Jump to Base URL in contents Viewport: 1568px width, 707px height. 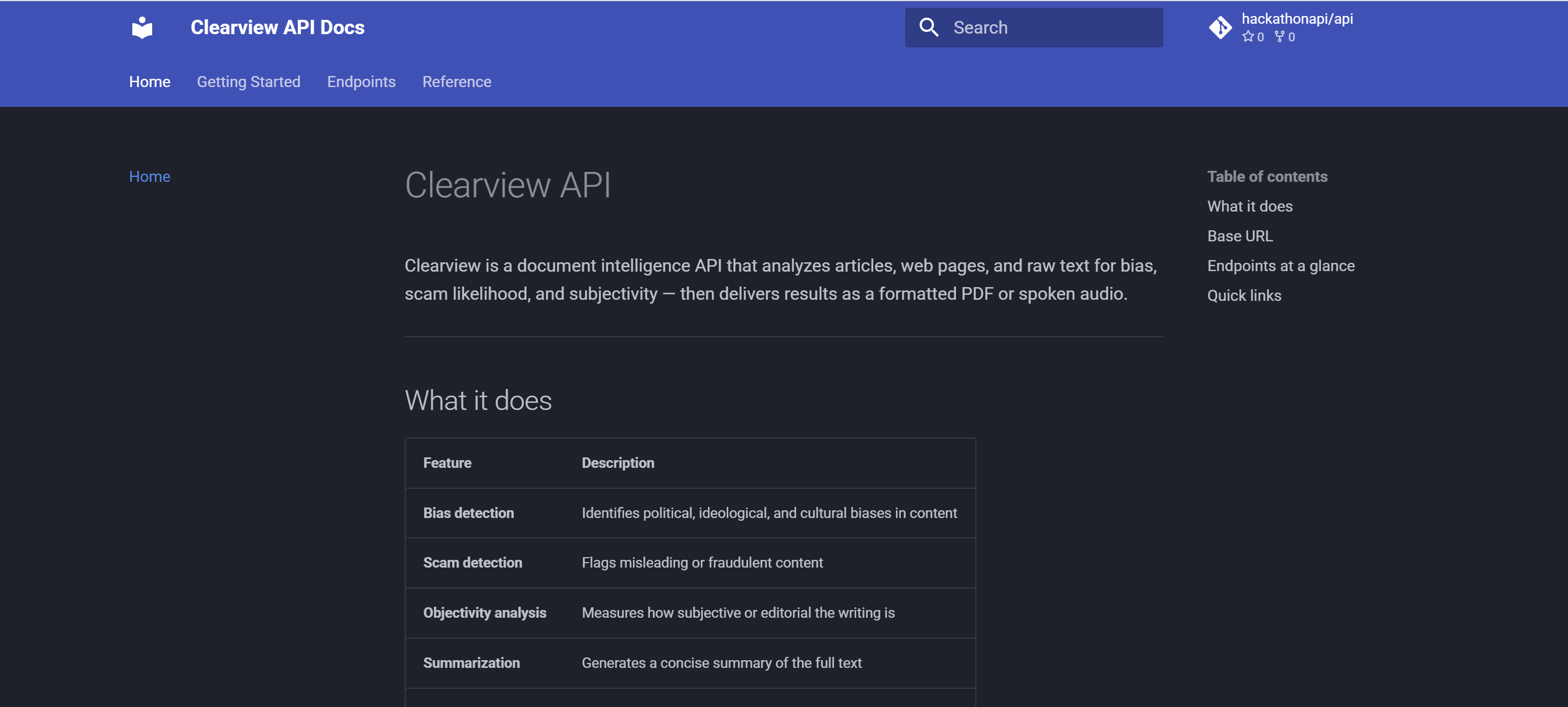point(1239,236)
